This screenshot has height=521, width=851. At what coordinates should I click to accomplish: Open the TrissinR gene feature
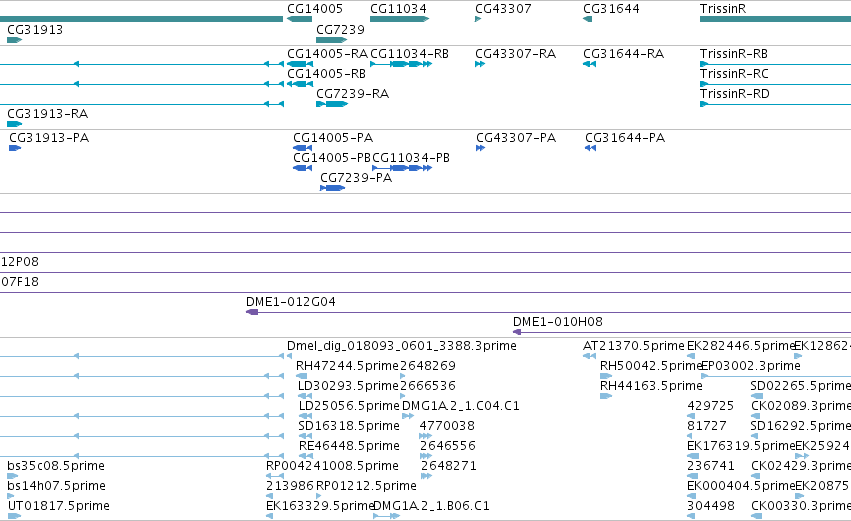776,19
